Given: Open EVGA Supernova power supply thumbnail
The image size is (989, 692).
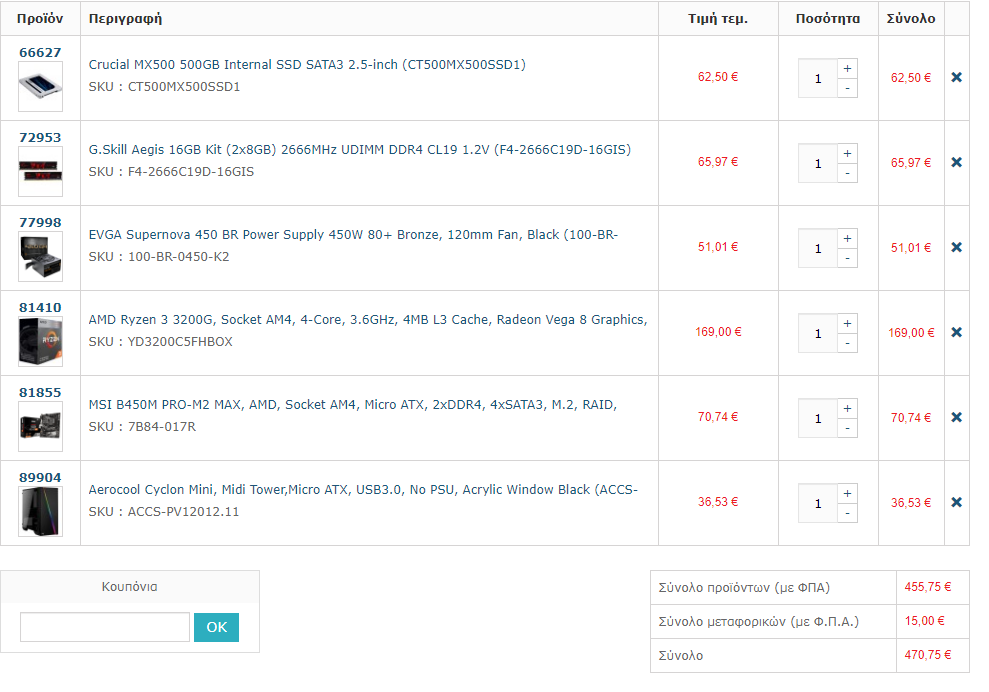Looking at the screenshot, I should 40,257.
